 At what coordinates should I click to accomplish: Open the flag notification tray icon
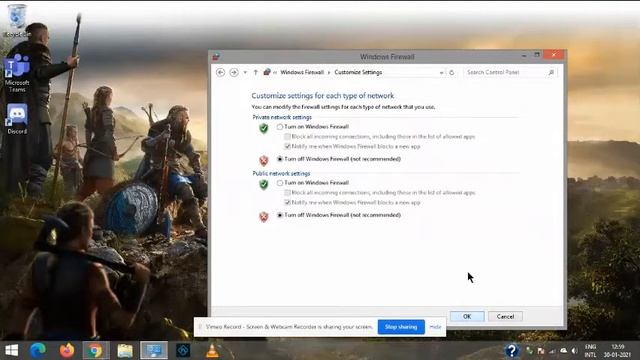(x=541, y=351)
